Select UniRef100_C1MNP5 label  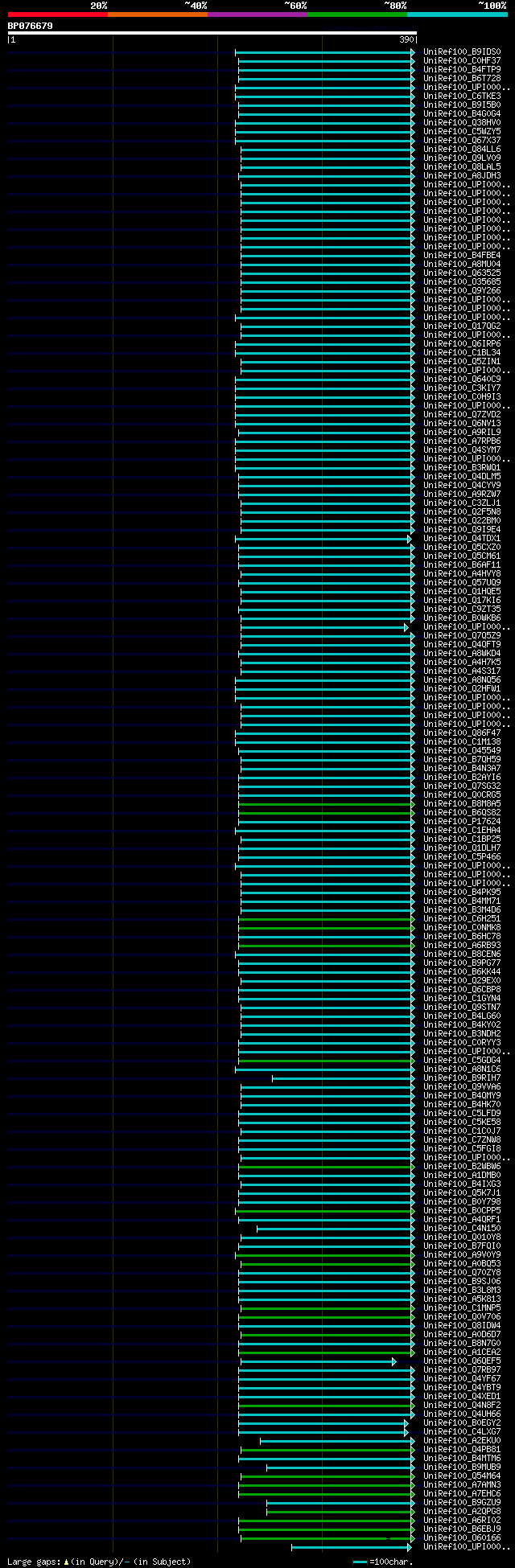pyautogui.click(x=462, y=1307)
